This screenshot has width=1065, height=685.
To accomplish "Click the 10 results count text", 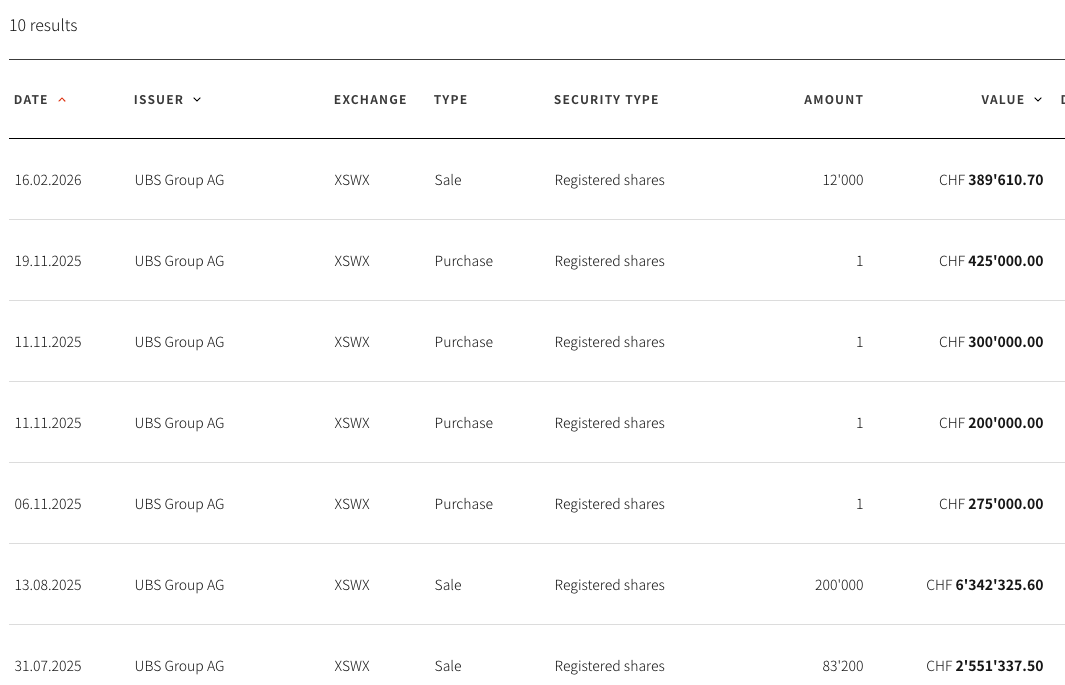I will (x=43, y=26).
